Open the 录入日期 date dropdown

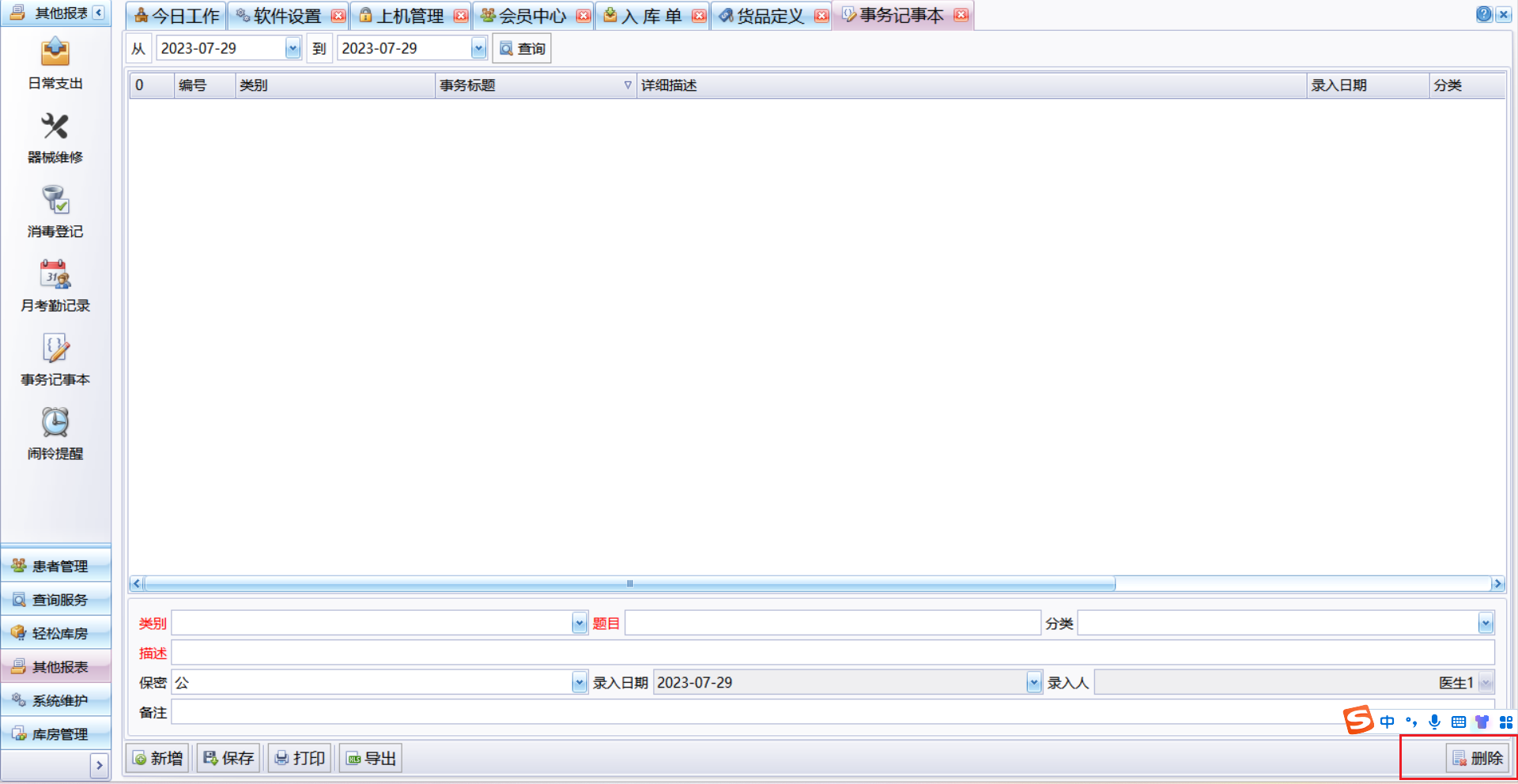(1034, 682)
